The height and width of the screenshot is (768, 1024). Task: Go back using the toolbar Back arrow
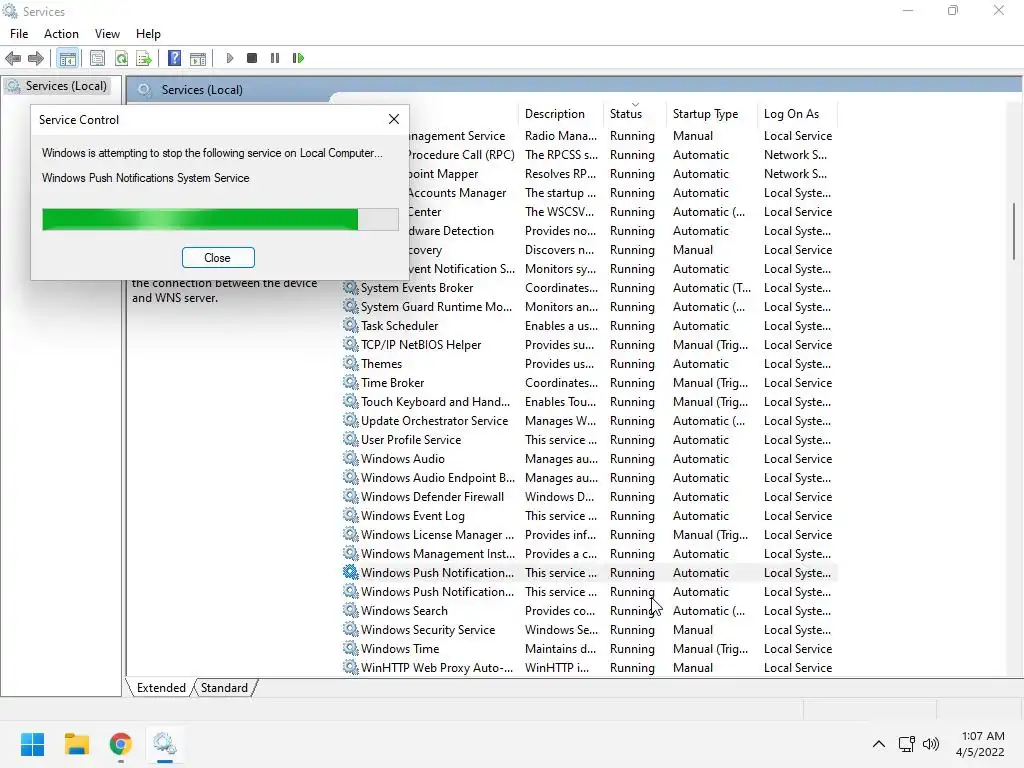[x=13, y=59]
